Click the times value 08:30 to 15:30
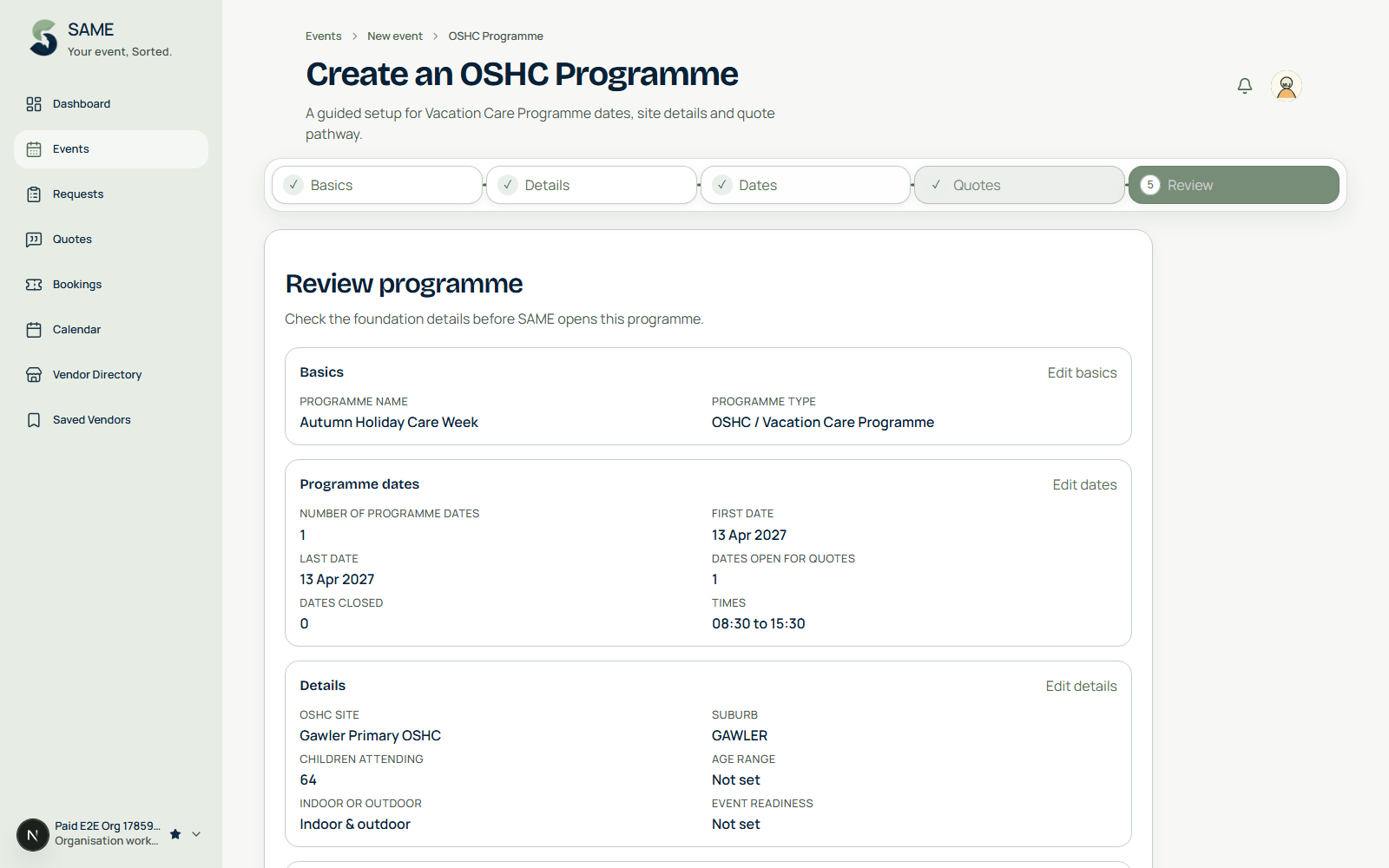 pyautogui.click(x=759, y=624)
